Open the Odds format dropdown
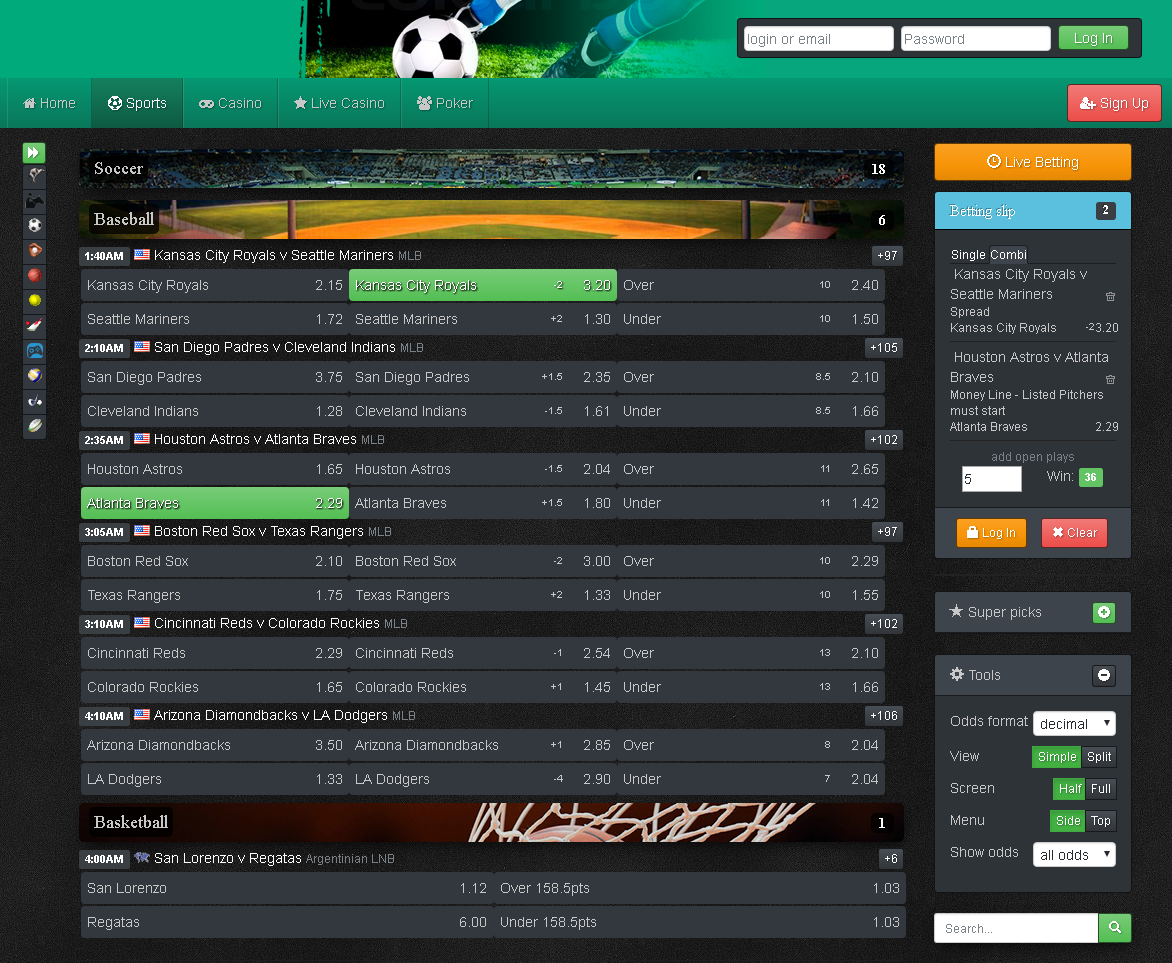The height and width of the screenshot is (963, 1172). [1074, 723]
